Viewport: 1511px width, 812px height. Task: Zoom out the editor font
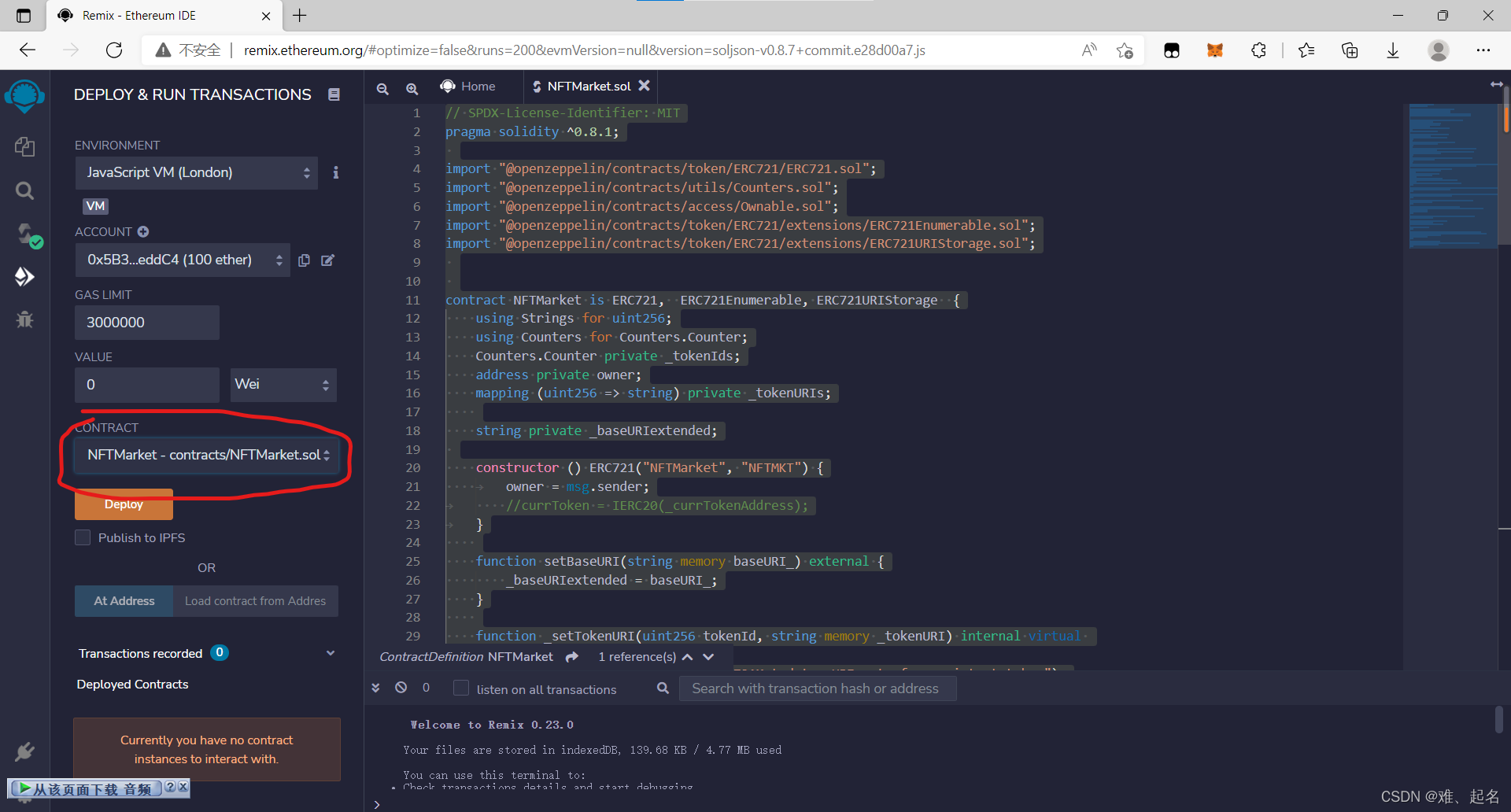coord(382,89)
